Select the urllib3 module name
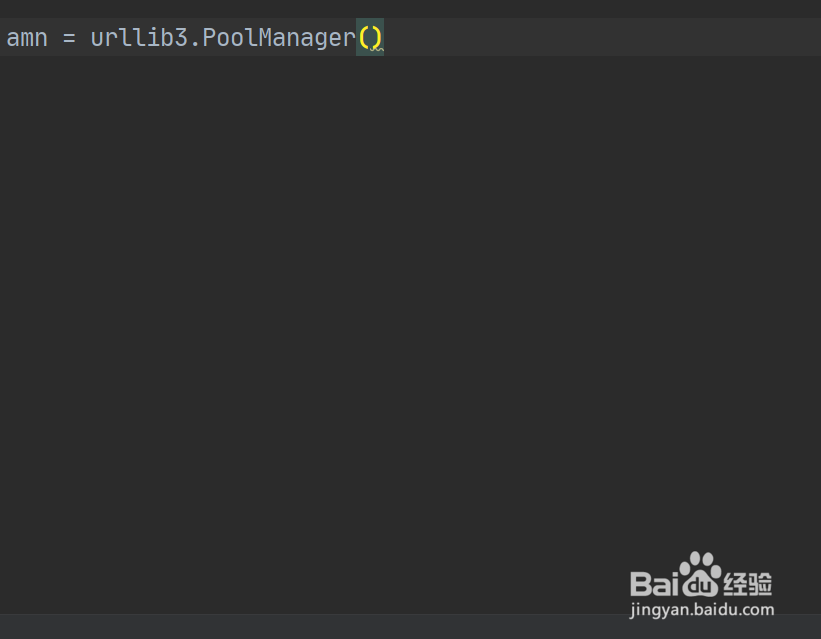Screen dimensions: 821x639 click(139, 38)
